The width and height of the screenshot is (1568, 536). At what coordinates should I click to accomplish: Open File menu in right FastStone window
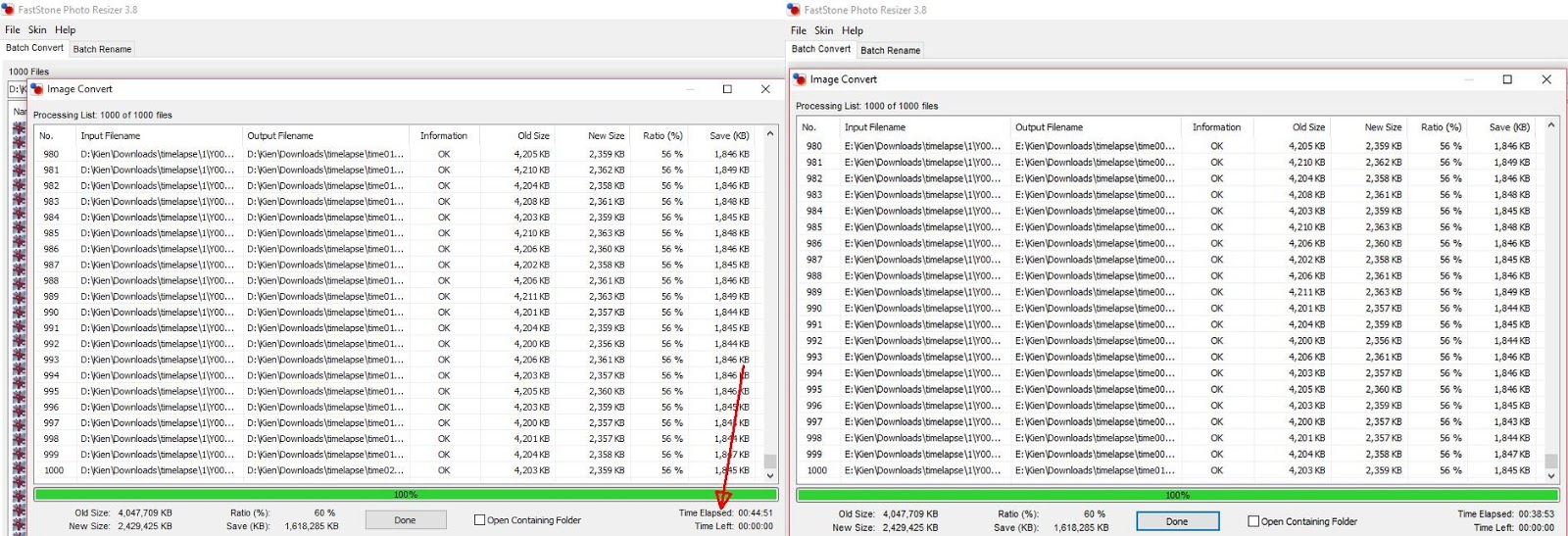coord(799,30)
